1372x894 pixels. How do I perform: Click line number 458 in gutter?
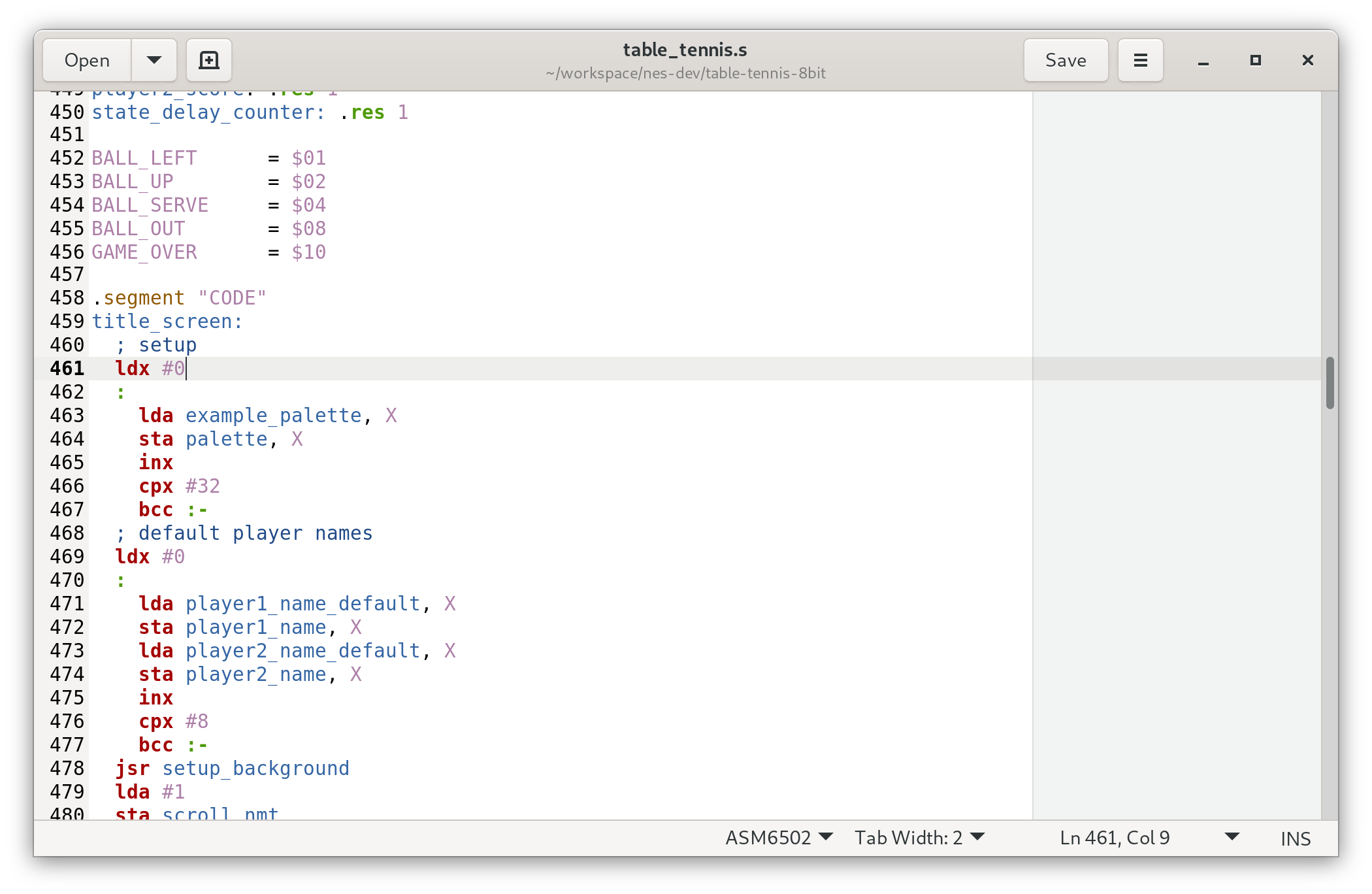point(67,298)
